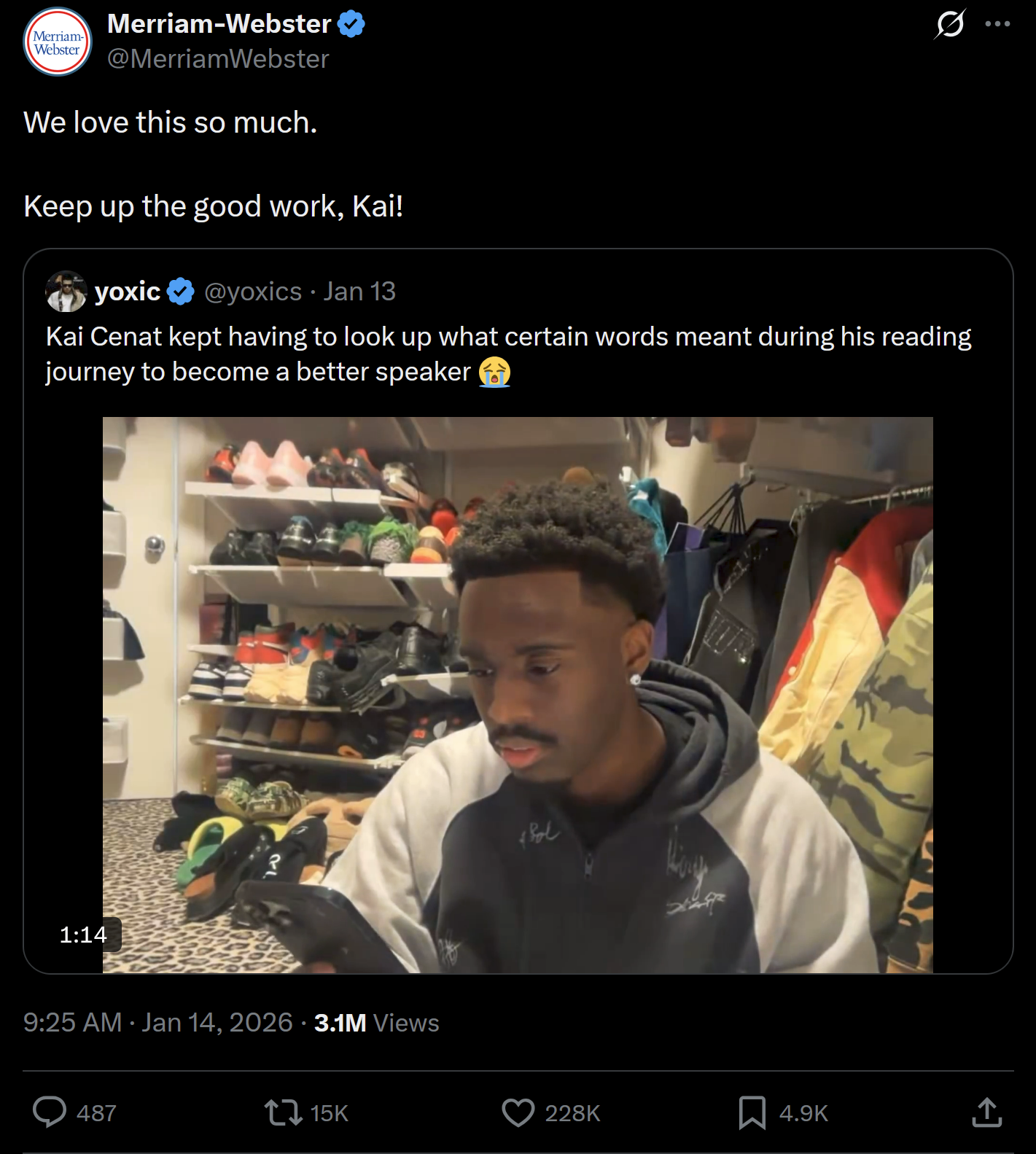Click yoxic's small profile avatar
This screenshot has height=1154, width=1036.
pyautogui.click(x=66, y=292)
